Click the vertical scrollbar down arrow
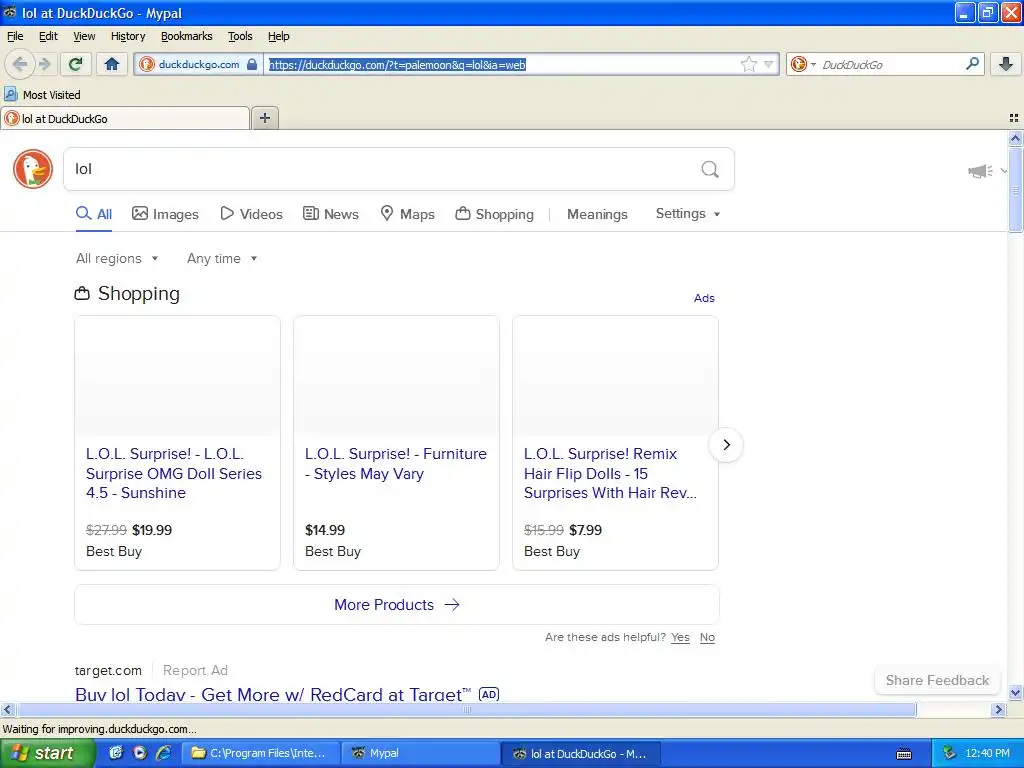The width and height of the screenshot is (1024, 768). 1015,693
